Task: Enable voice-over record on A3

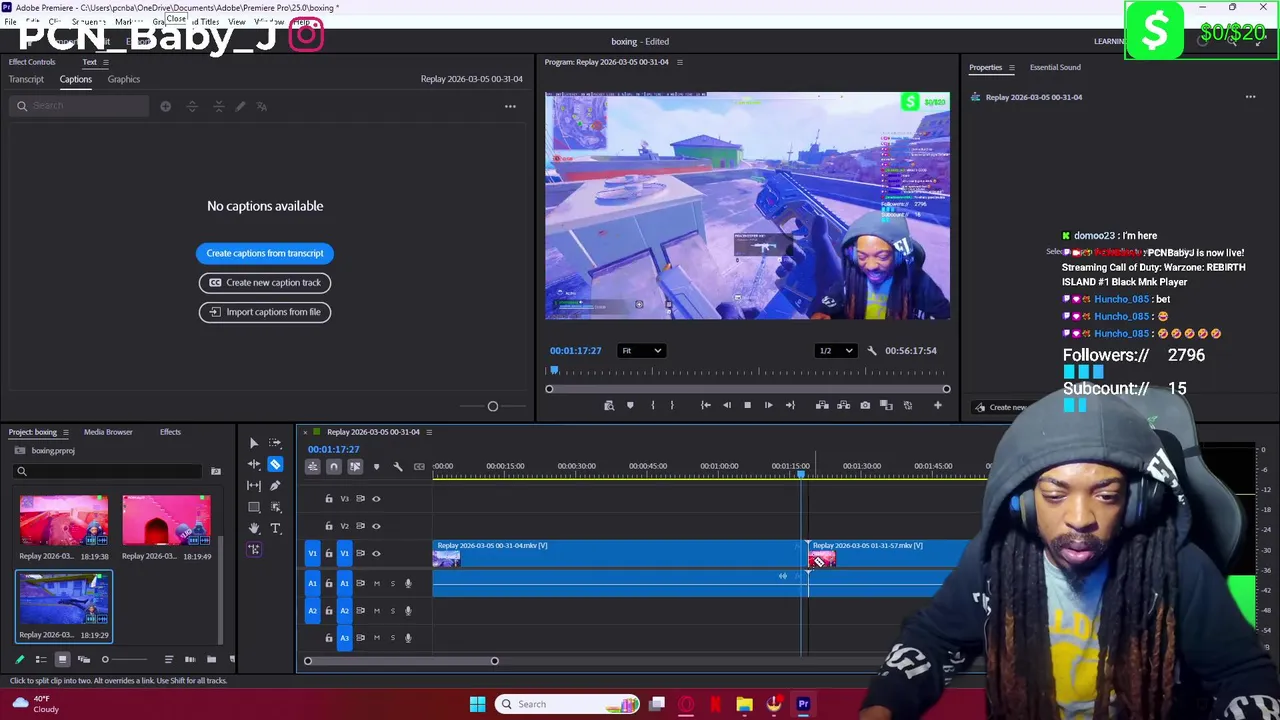Action: pos(408,638)
